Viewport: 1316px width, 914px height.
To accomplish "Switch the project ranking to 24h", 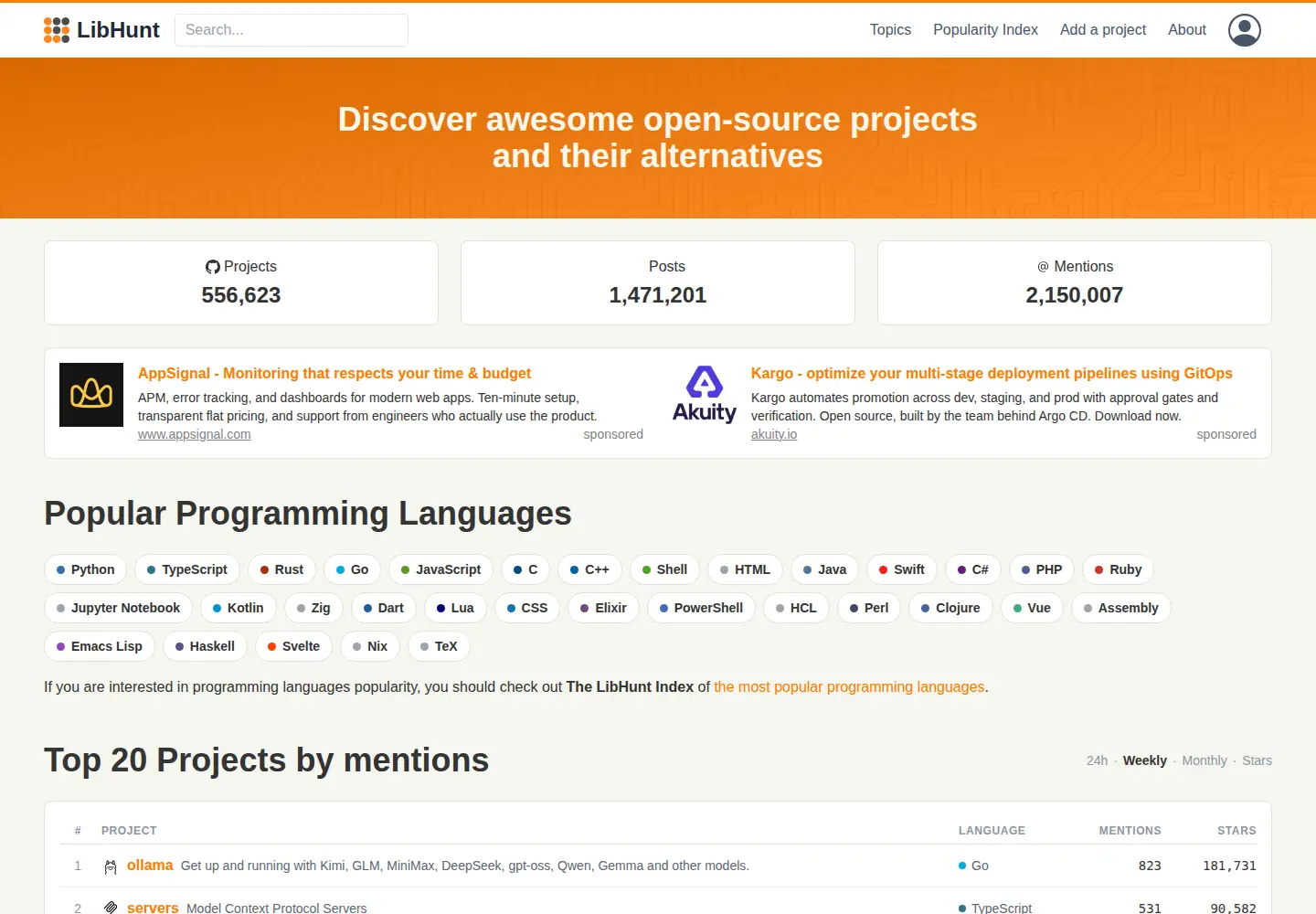I will [x=1097, y=760].
